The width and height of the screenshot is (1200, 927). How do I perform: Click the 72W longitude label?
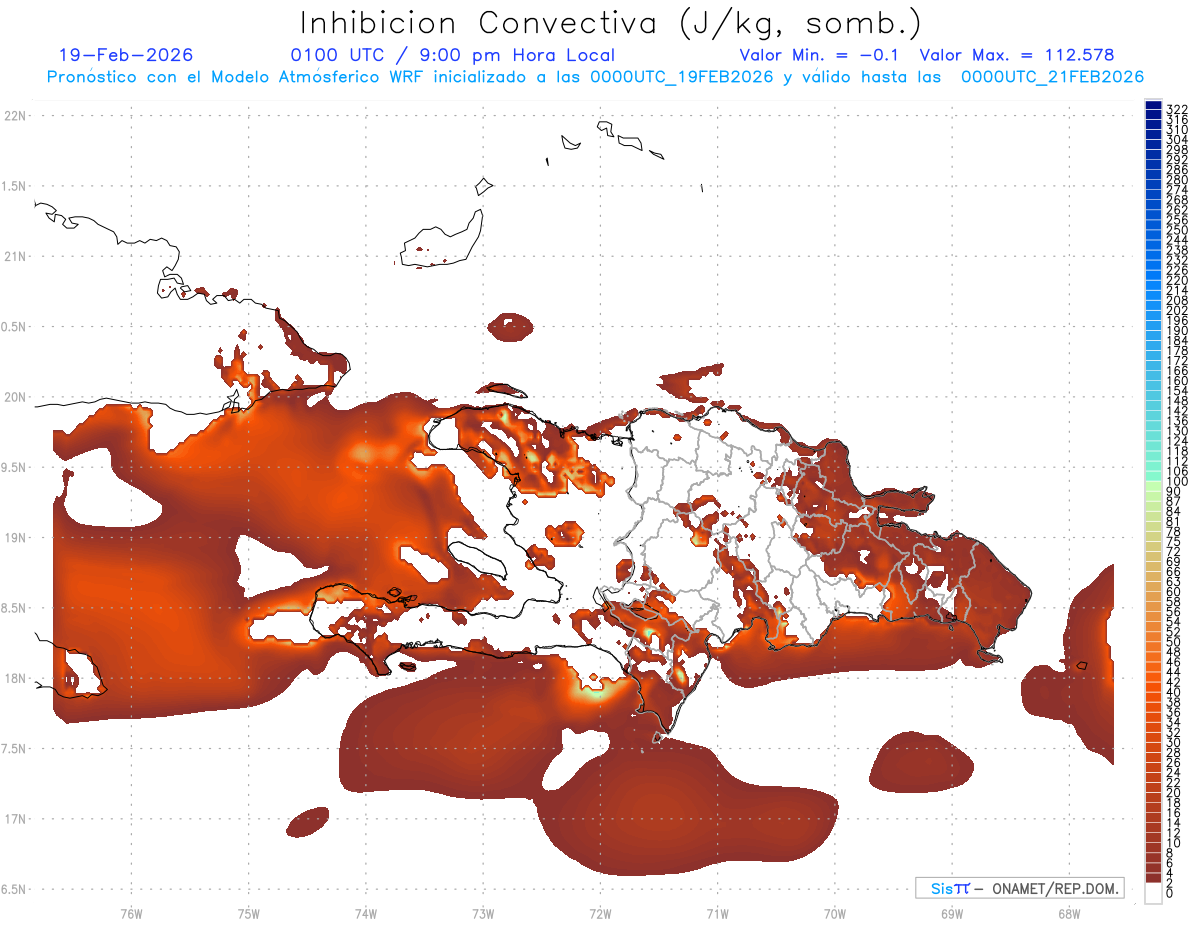pyautogui.click(x=600, y=913)
